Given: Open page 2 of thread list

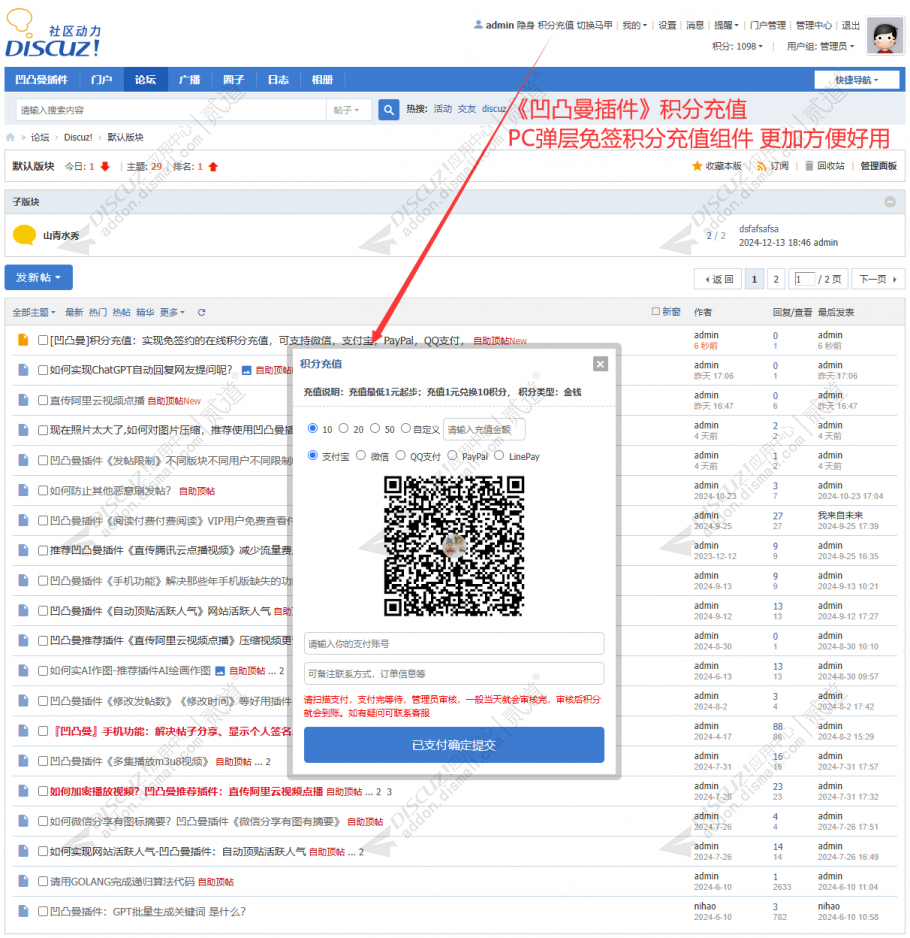Looking at the screenshot, I should pyautogui.click(x=776, y=279).
